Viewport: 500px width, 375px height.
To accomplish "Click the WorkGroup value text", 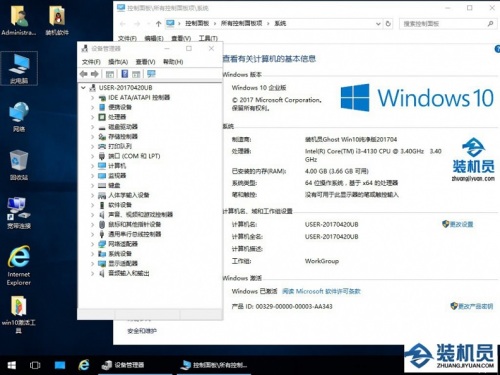I will (322, 261).
